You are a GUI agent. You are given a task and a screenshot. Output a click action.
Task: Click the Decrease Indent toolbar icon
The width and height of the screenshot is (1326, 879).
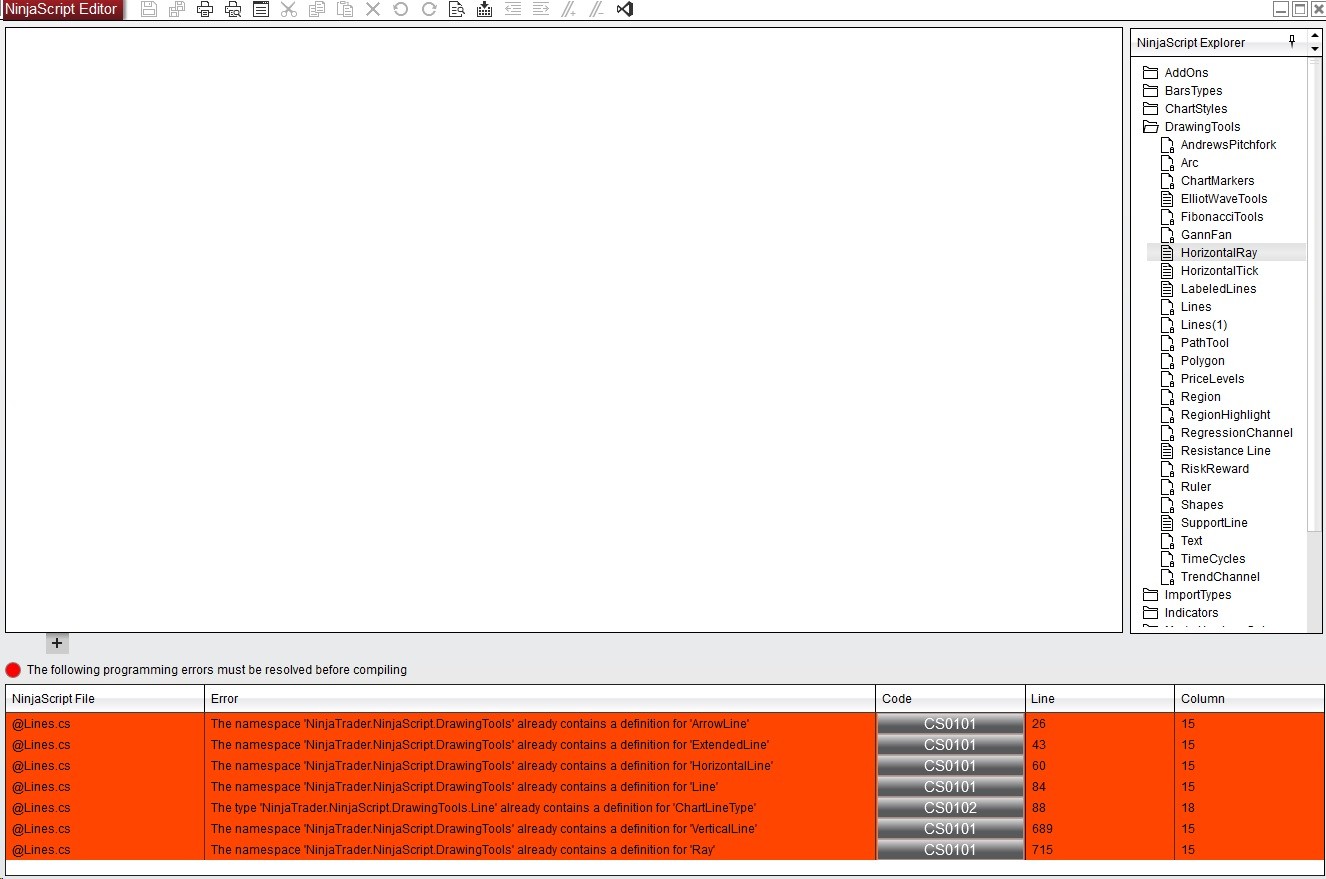pos(513,9)
